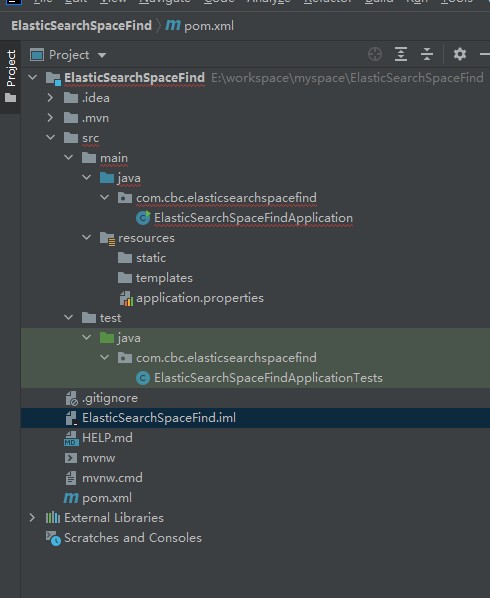Click the ElasticSearchSpaceFindApplication class icon

point(143,218)
